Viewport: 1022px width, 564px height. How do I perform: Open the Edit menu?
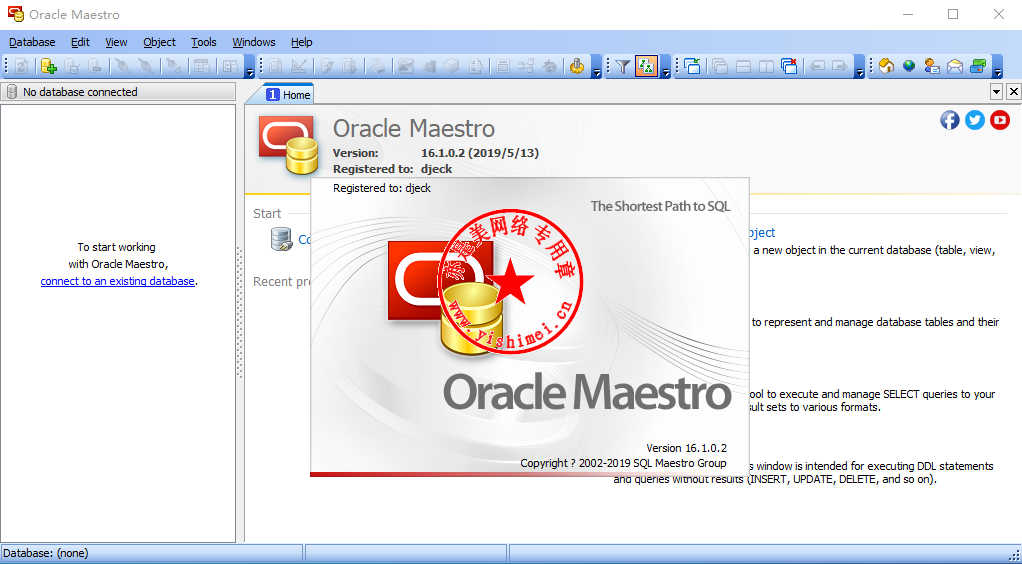80,42
